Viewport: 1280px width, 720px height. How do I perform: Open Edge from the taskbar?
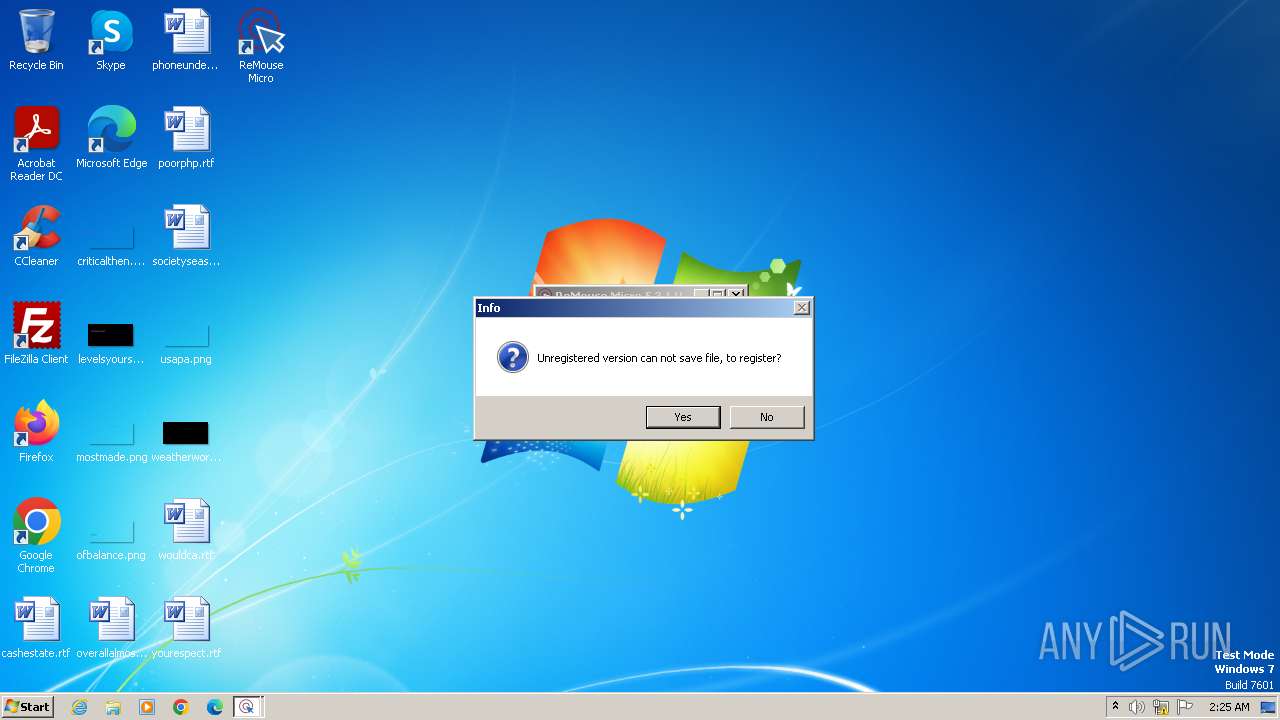(215, 707)
